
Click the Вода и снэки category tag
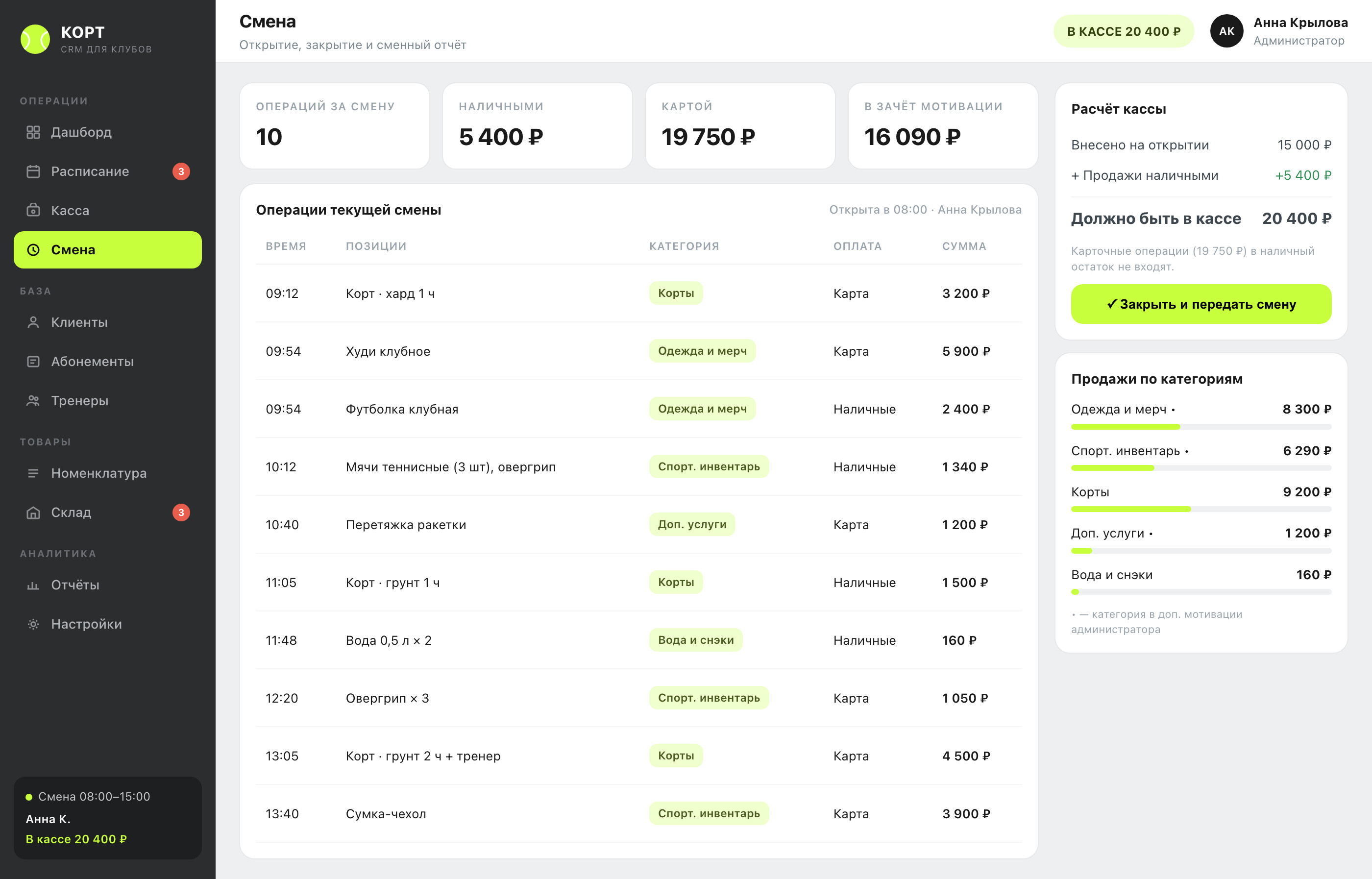[695, 640]
